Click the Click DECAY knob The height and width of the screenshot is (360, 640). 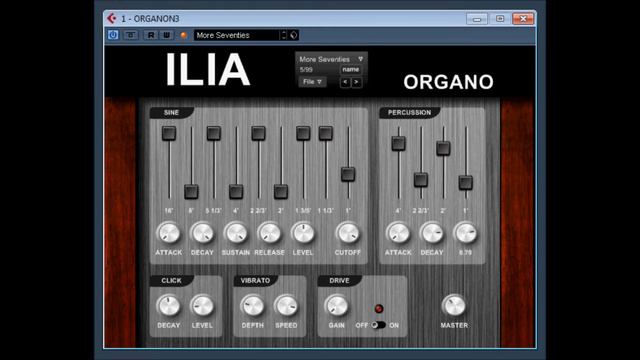[x=169, y=306]
